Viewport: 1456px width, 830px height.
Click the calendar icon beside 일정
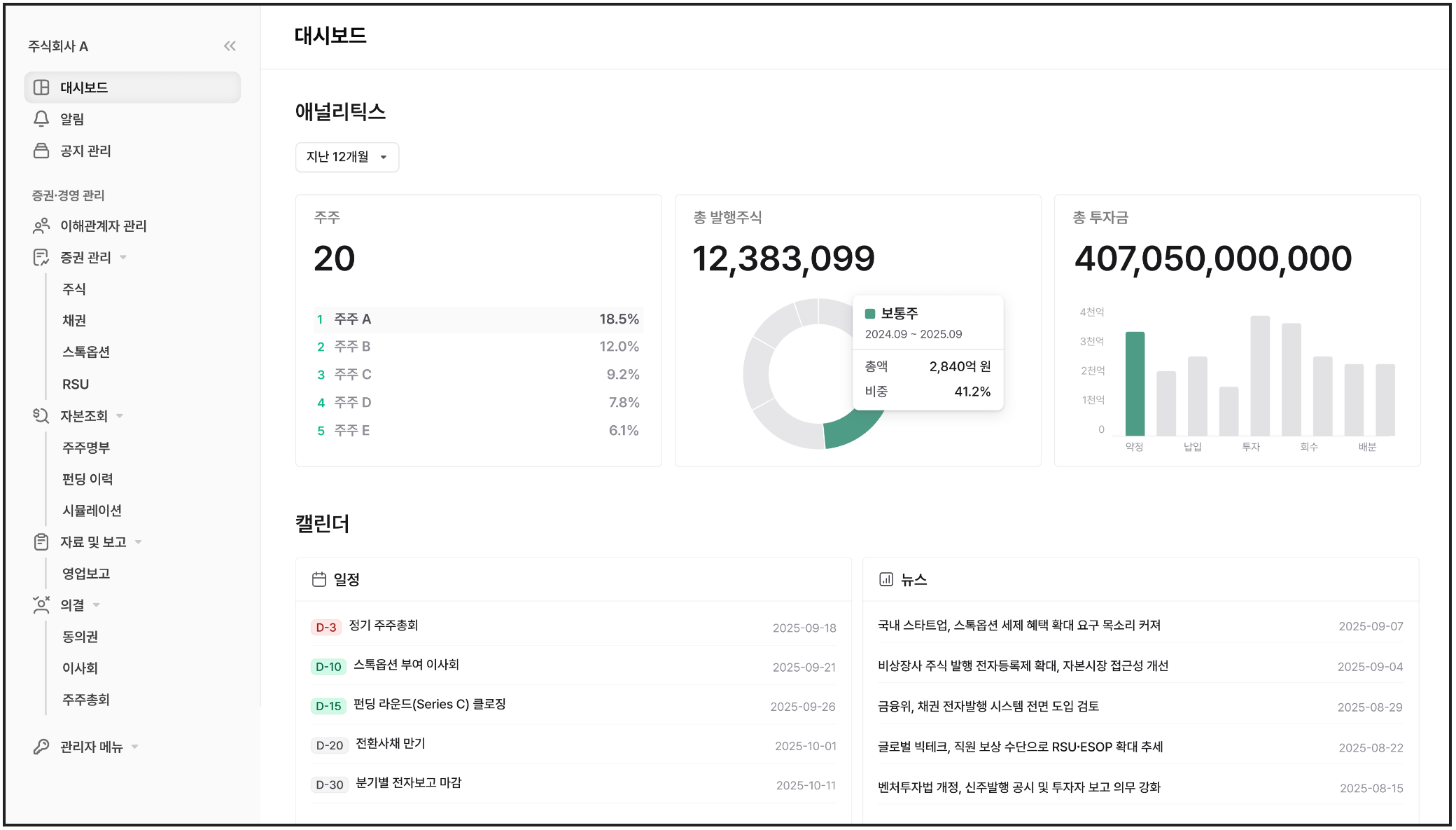(x=319, y=579)
